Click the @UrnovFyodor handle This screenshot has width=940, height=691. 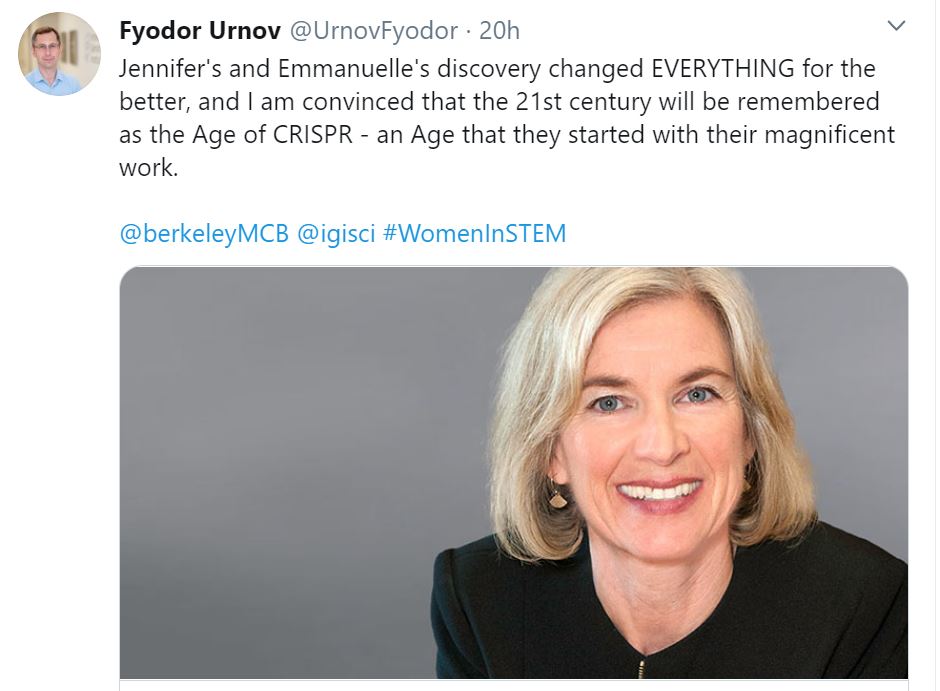click(x=374, y=31)
